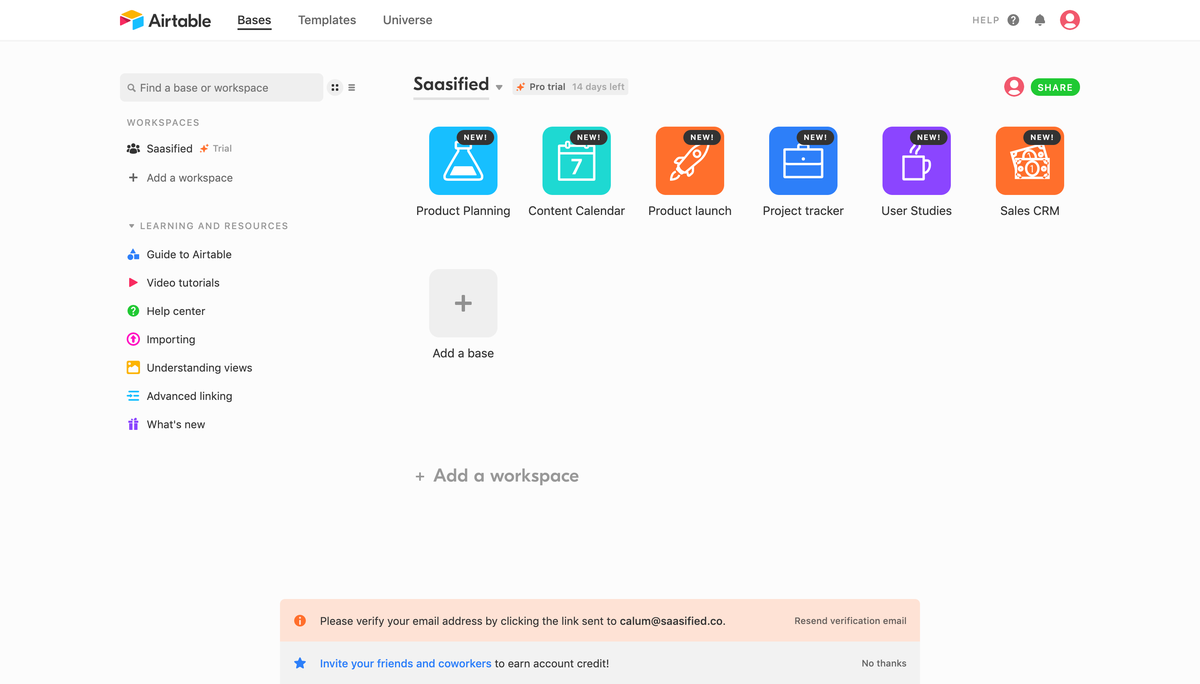
Task: Click the User Studies base label
Action: pyautogui.click(x=916, y=211)
